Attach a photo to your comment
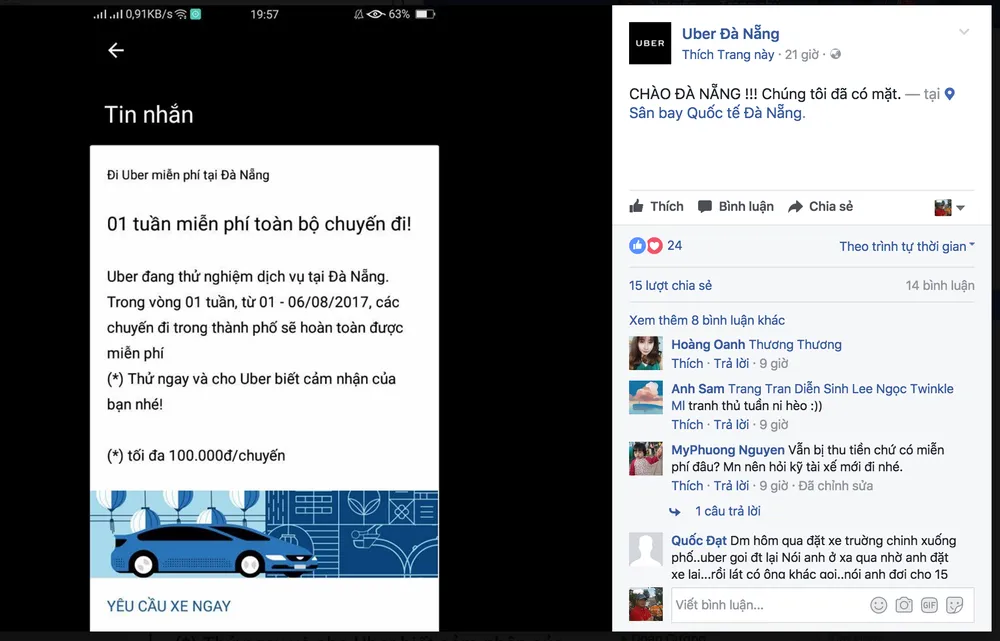 click(x=904, y=605)
